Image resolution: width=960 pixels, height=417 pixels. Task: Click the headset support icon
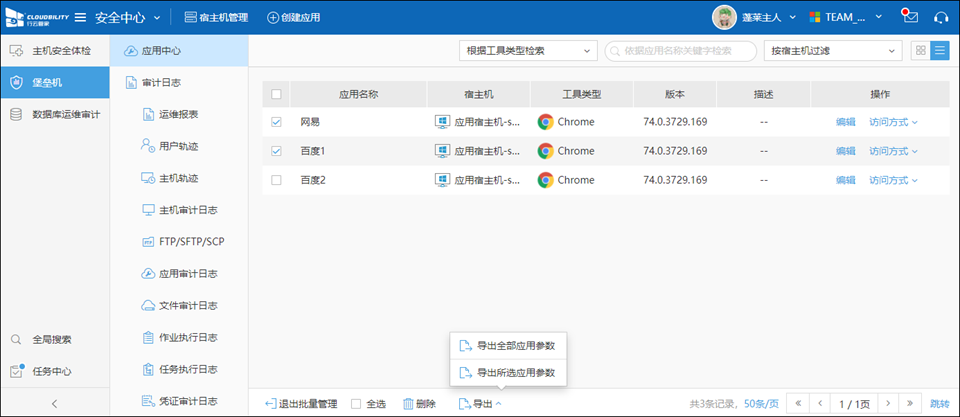pyautogui.click(x=940, y=17)
